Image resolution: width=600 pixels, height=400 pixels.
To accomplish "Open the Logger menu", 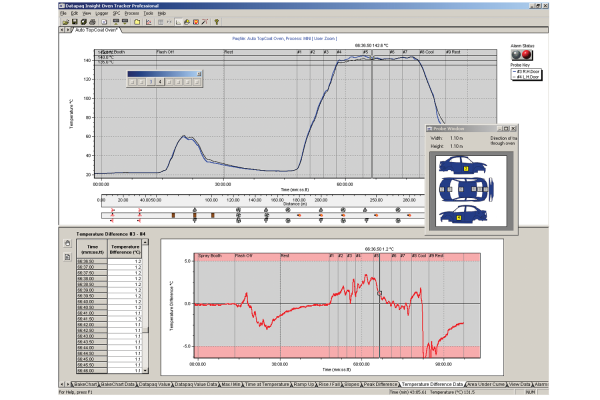I will [x=101, y=12].
